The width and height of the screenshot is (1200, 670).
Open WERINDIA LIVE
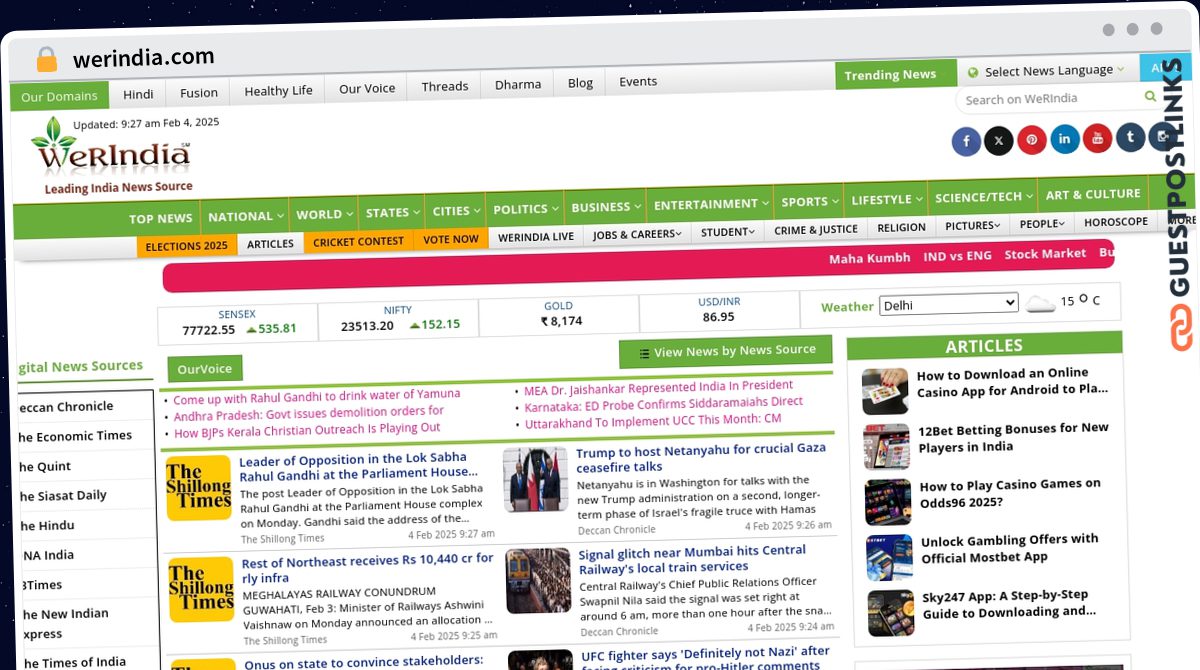point(536,237)
